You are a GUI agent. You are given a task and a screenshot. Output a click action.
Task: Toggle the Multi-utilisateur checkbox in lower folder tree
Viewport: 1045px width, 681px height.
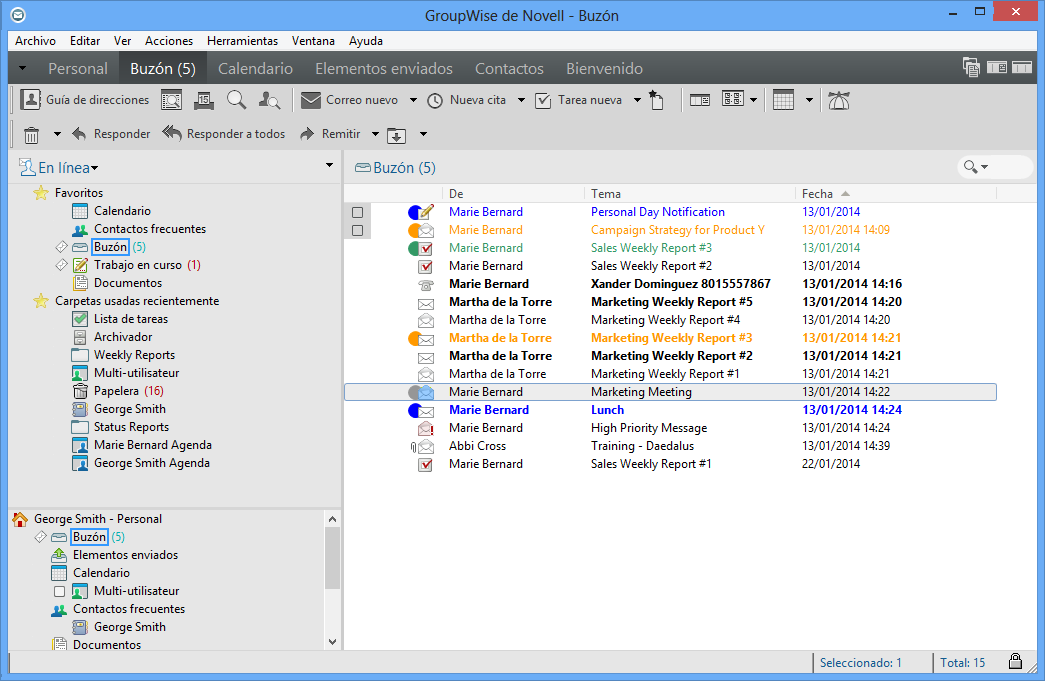[59, 591]
